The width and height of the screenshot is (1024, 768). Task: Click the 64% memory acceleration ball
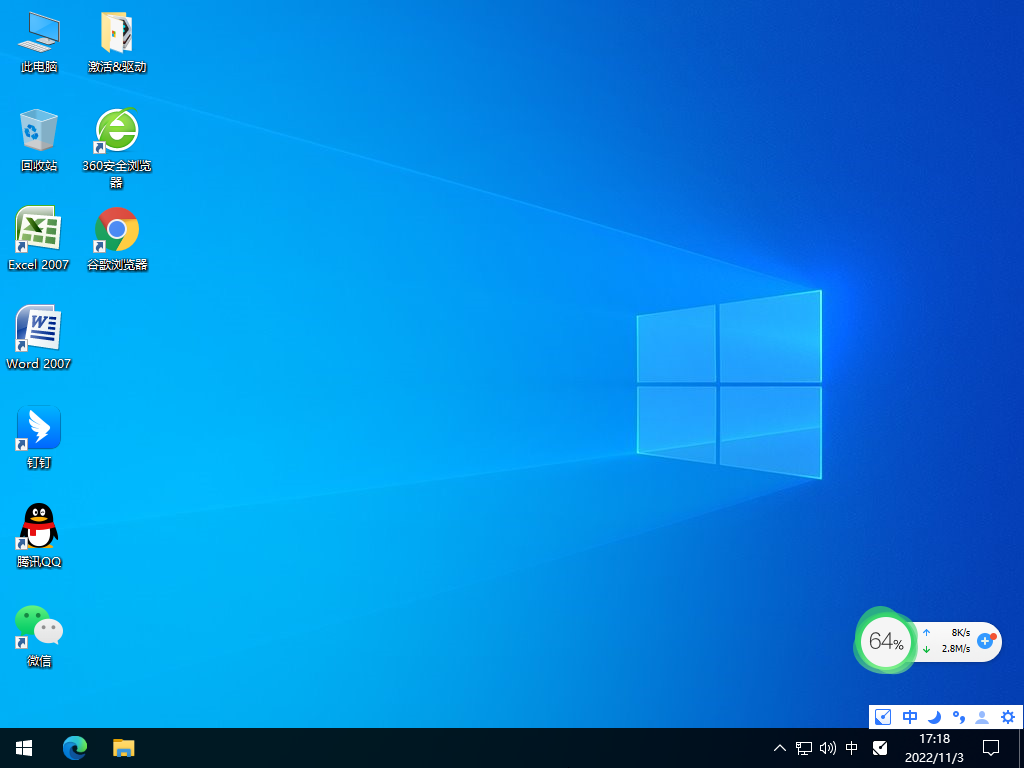(x=885, y=642)
